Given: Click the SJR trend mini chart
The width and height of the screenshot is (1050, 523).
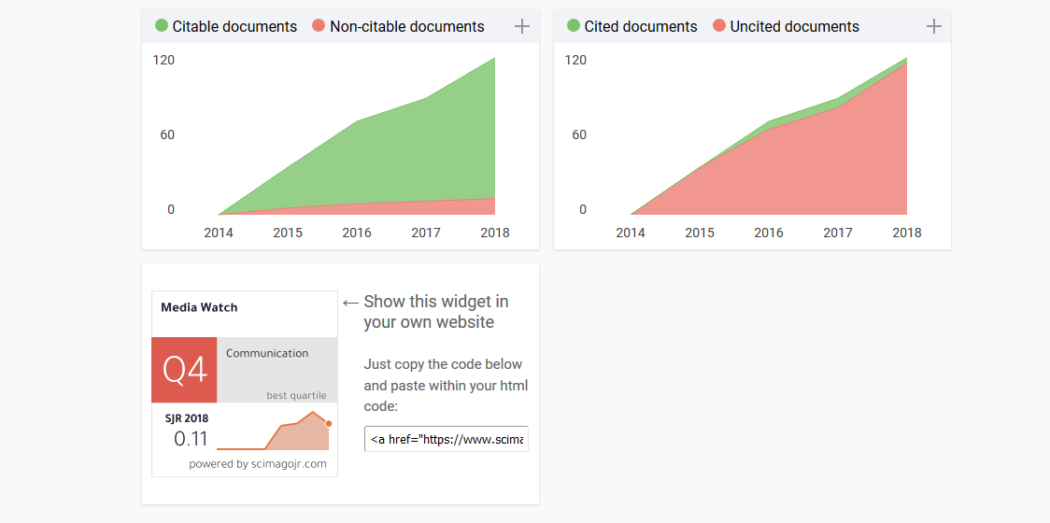Looking at the screenshot, I should [275, 431].
